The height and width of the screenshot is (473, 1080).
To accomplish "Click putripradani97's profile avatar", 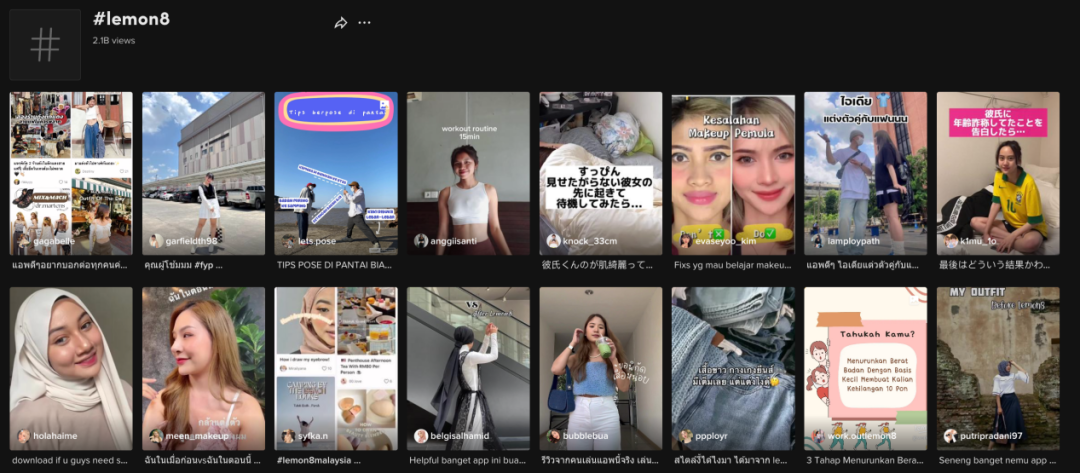I will tap(950, 436).
